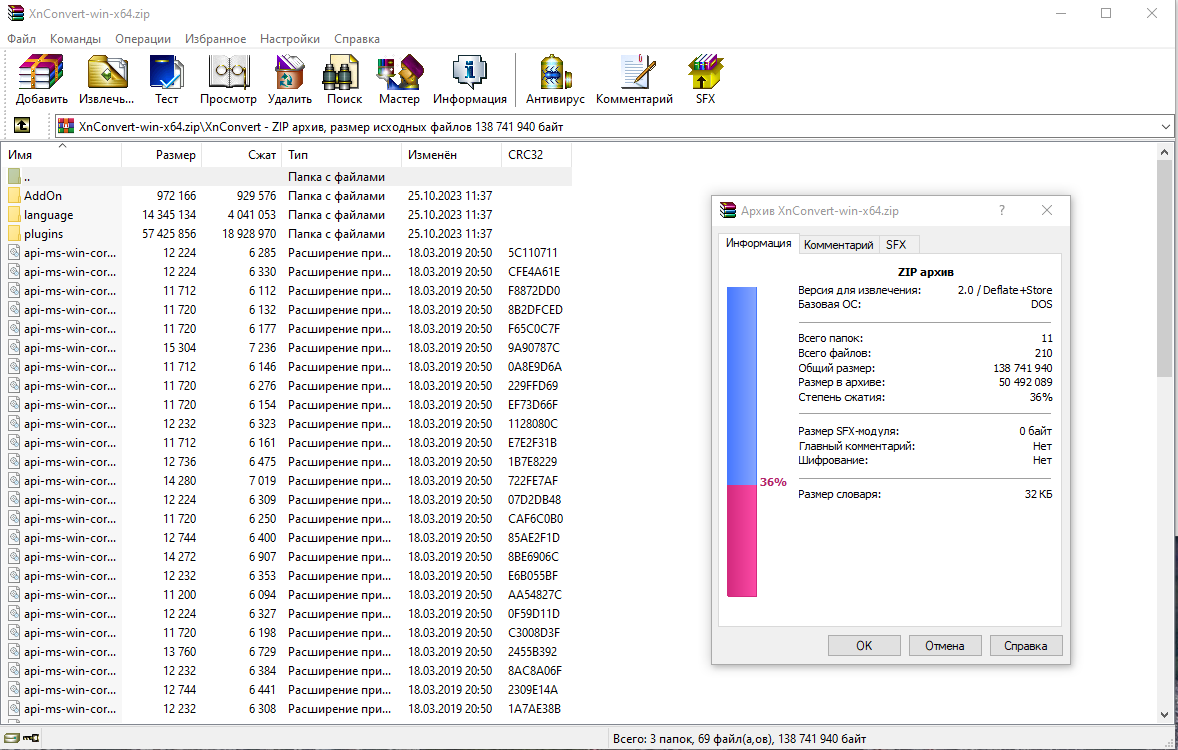Confirm with the OK button
This screenshot has width=1178, height=750.
864,646
